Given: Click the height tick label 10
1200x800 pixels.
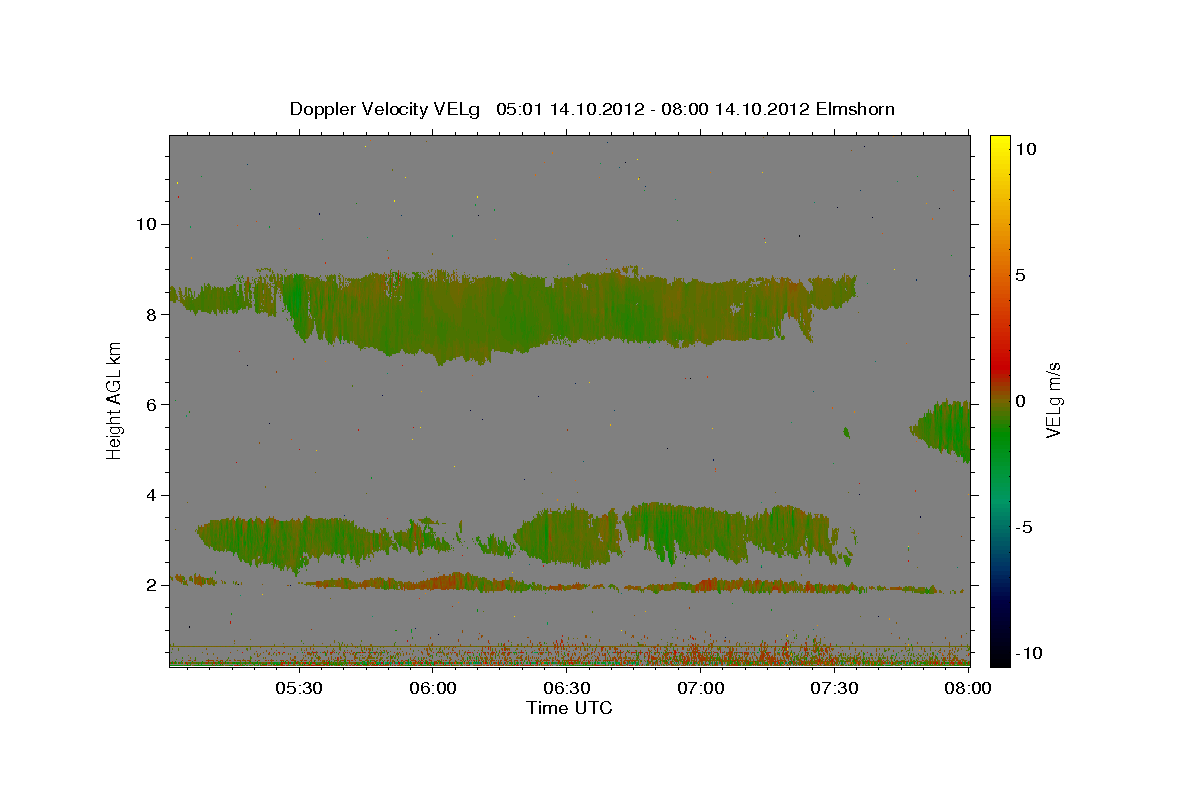Looking at the screenshot, I should [x=146, y=224].
